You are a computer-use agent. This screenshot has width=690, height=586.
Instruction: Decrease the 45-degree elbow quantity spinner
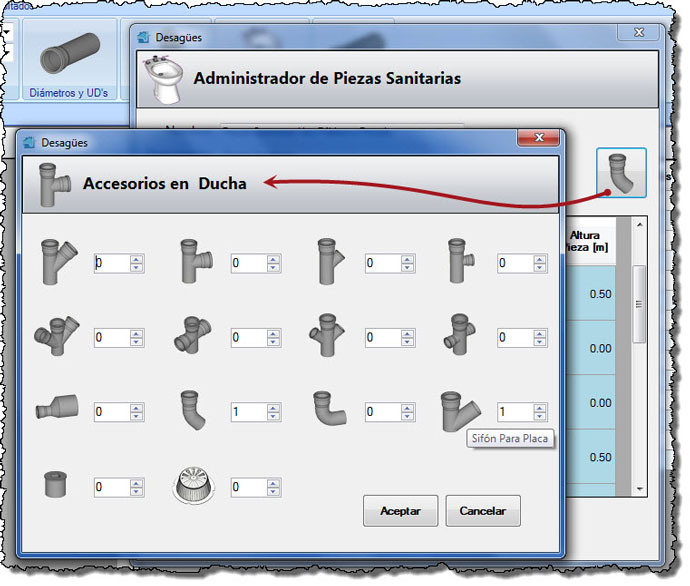pyautogui.click(x=275, y=416)
